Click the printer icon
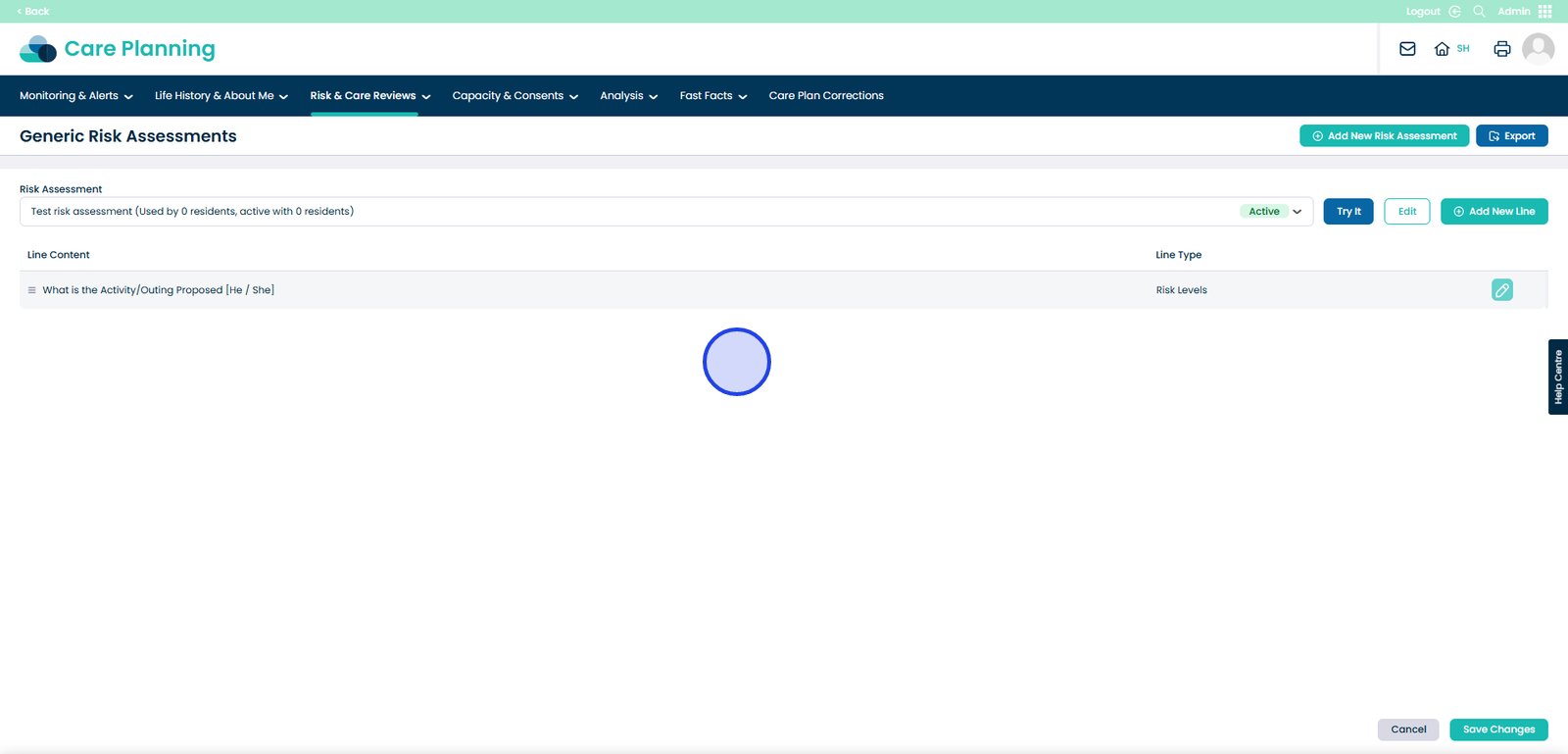This screenshot has height=754, width=1568. [1501, 49]
